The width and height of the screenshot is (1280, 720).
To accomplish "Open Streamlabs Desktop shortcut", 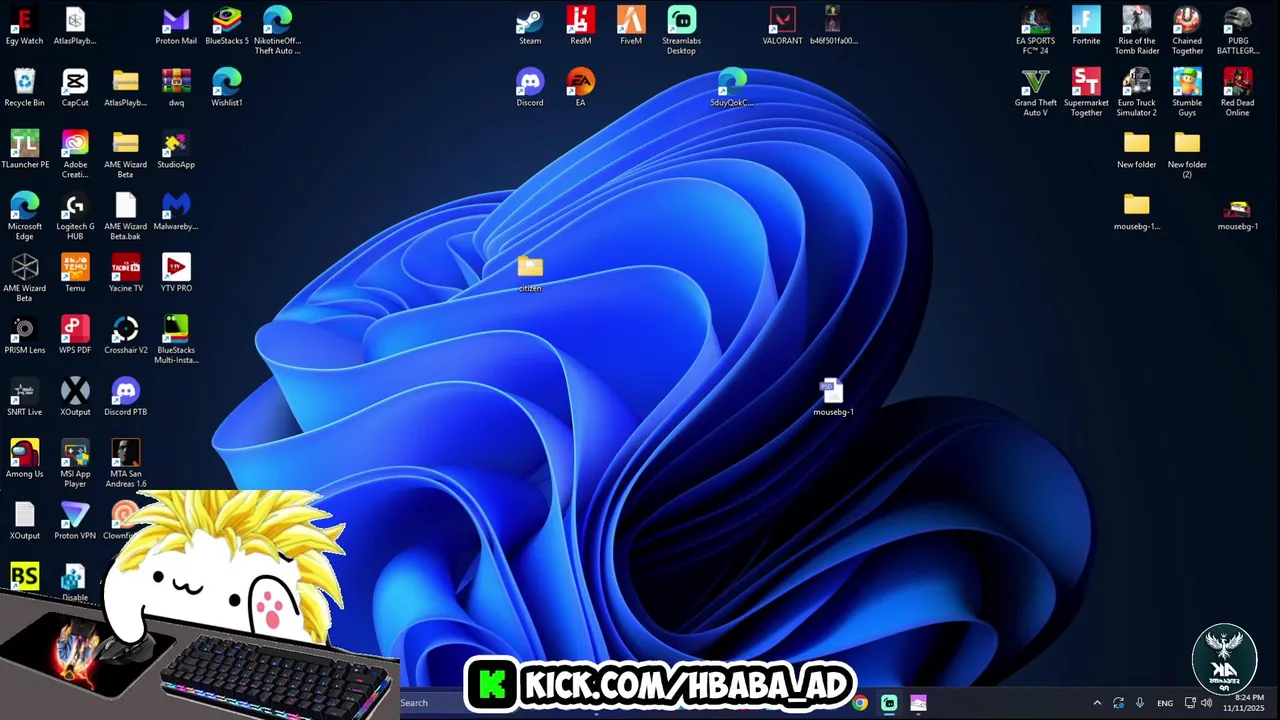I will (681, 31).
